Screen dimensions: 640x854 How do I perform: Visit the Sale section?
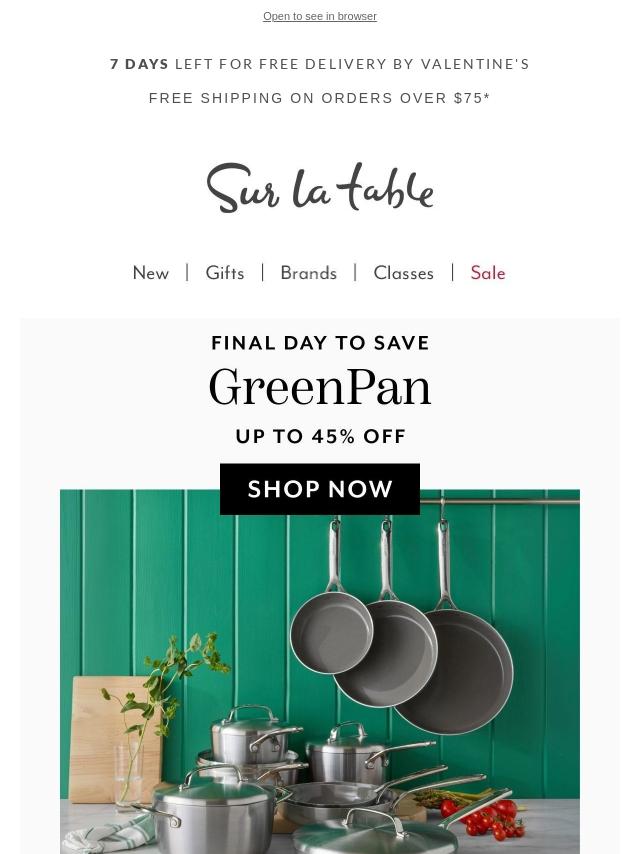pyautogui.click(x=487, y=273)
